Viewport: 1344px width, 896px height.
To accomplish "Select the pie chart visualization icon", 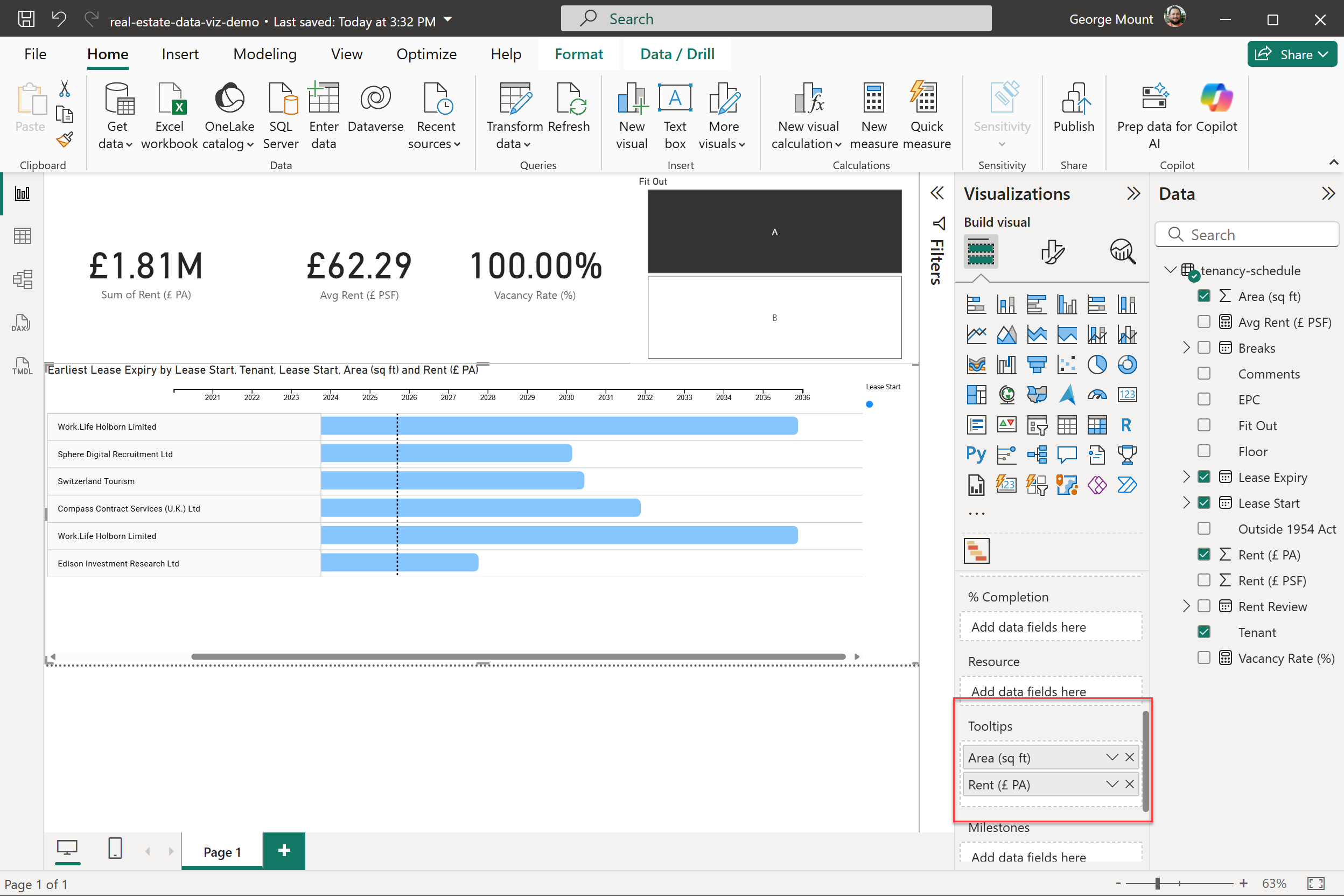I will coord(1096,365).
